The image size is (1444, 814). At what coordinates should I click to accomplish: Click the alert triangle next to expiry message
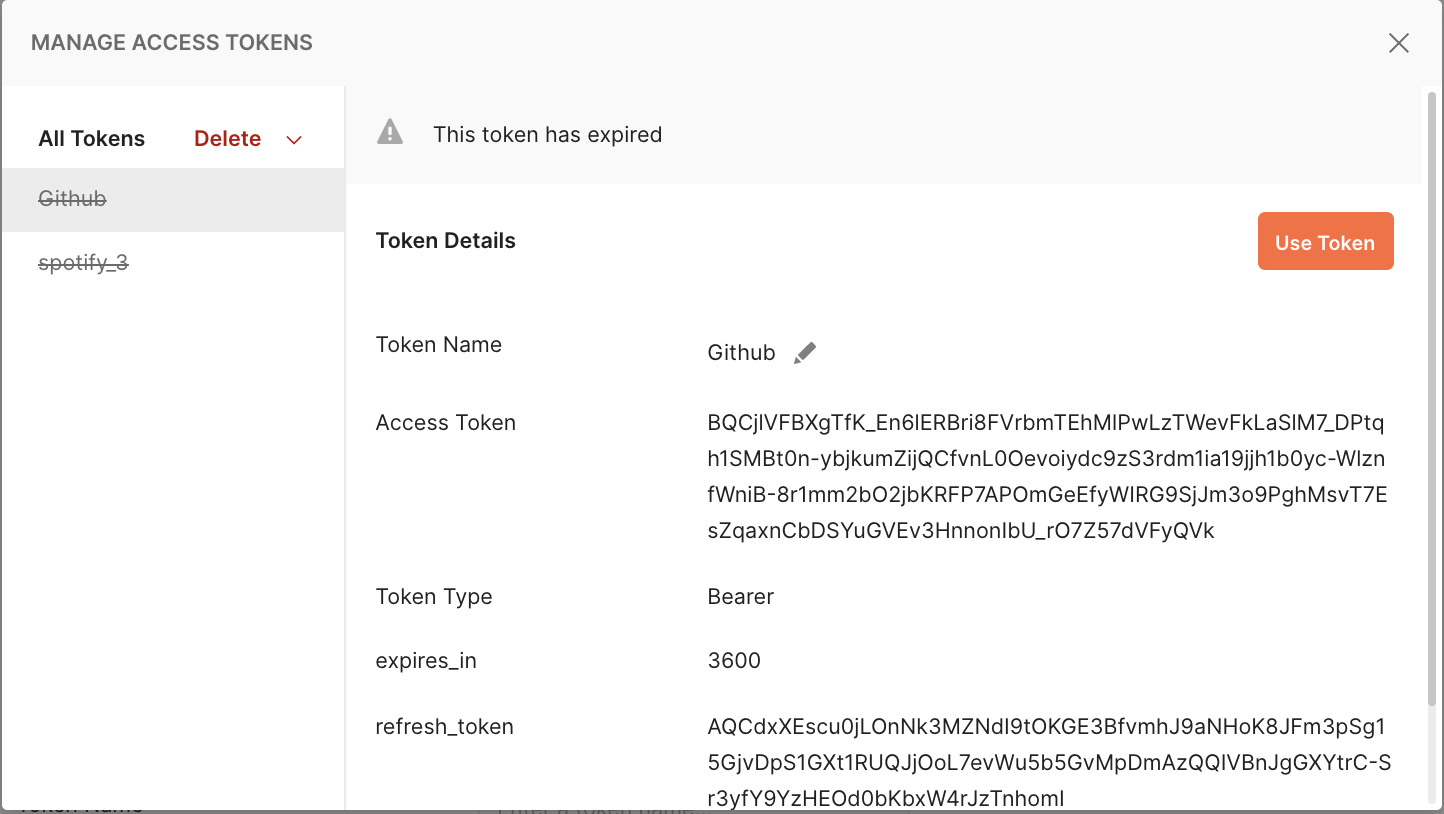coord(390,130)
